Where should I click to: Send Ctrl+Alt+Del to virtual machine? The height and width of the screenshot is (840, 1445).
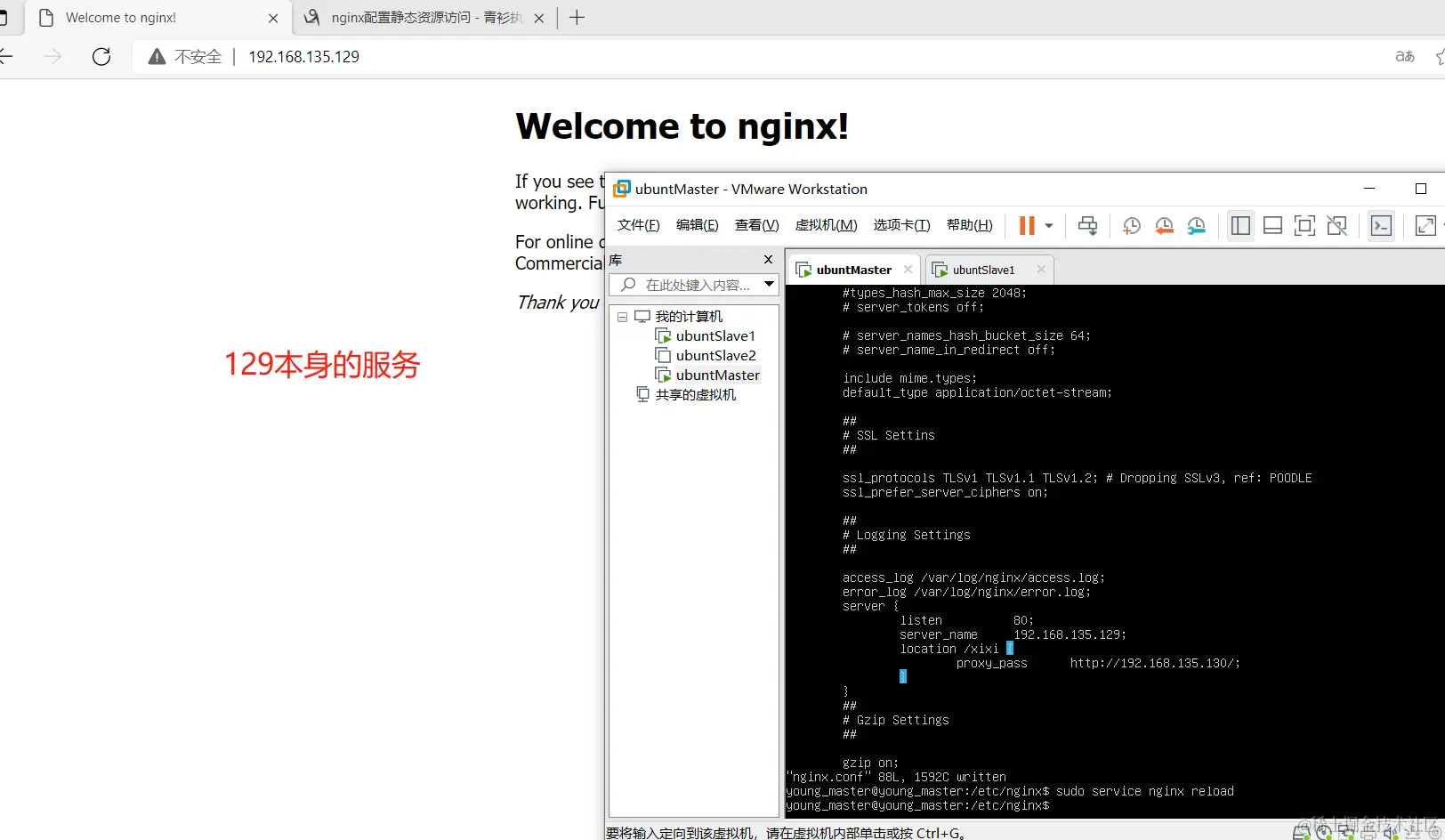coord(1087,226)
